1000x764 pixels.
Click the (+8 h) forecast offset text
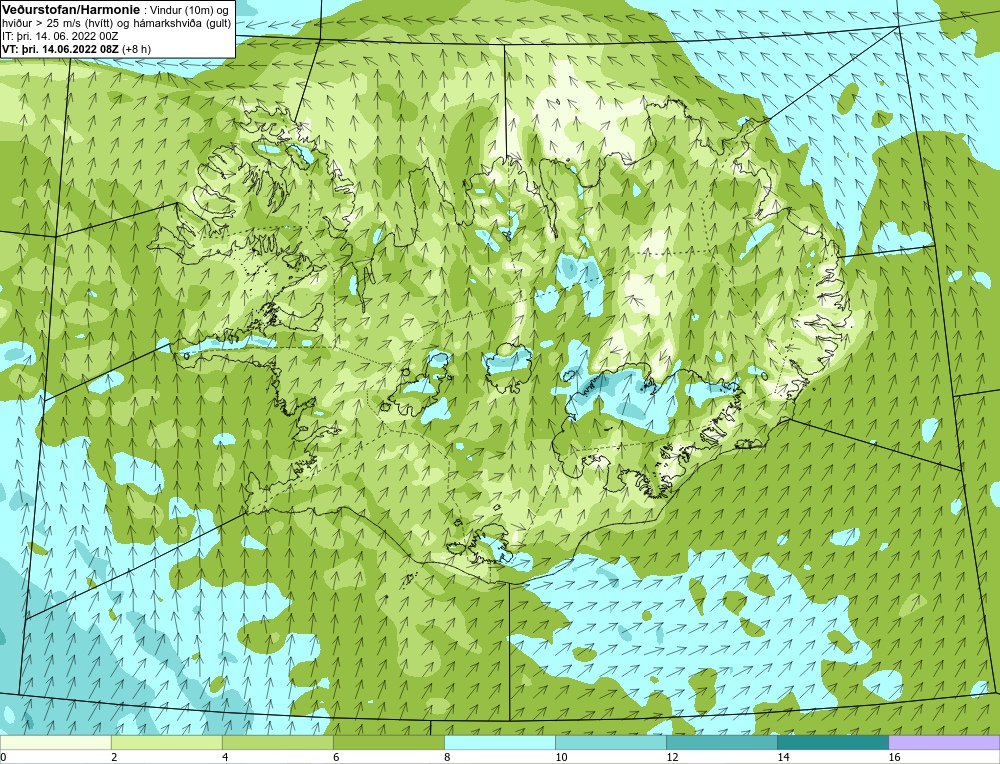click(x=137, y=48)
